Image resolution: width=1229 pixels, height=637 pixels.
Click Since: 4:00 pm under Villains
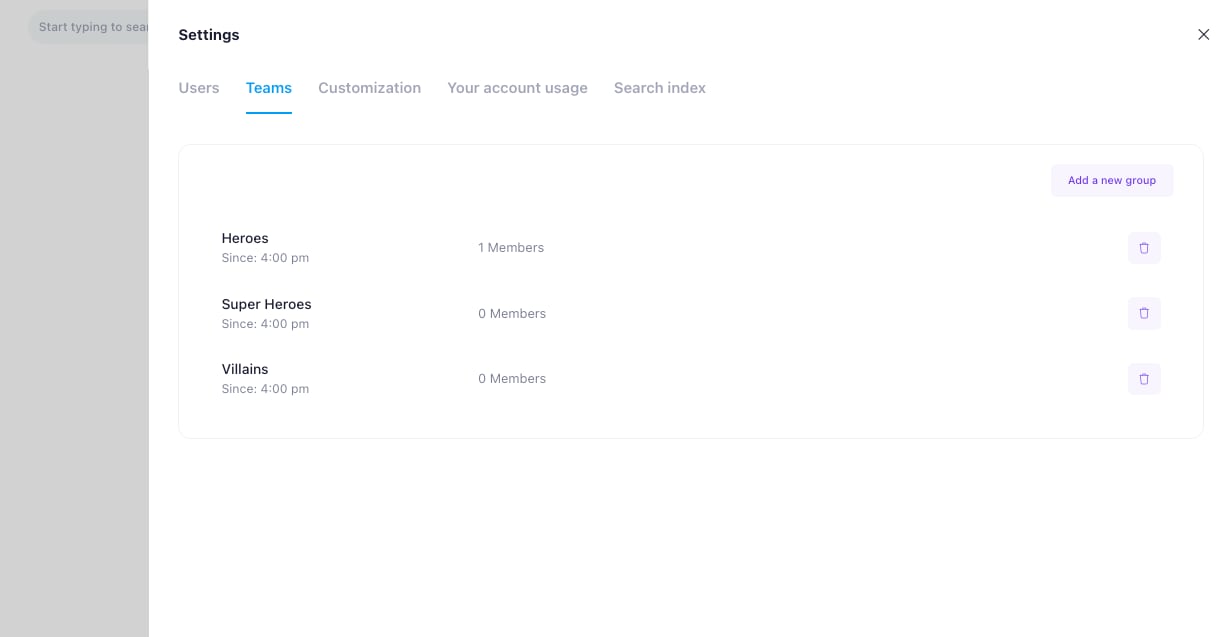(265, 389)
